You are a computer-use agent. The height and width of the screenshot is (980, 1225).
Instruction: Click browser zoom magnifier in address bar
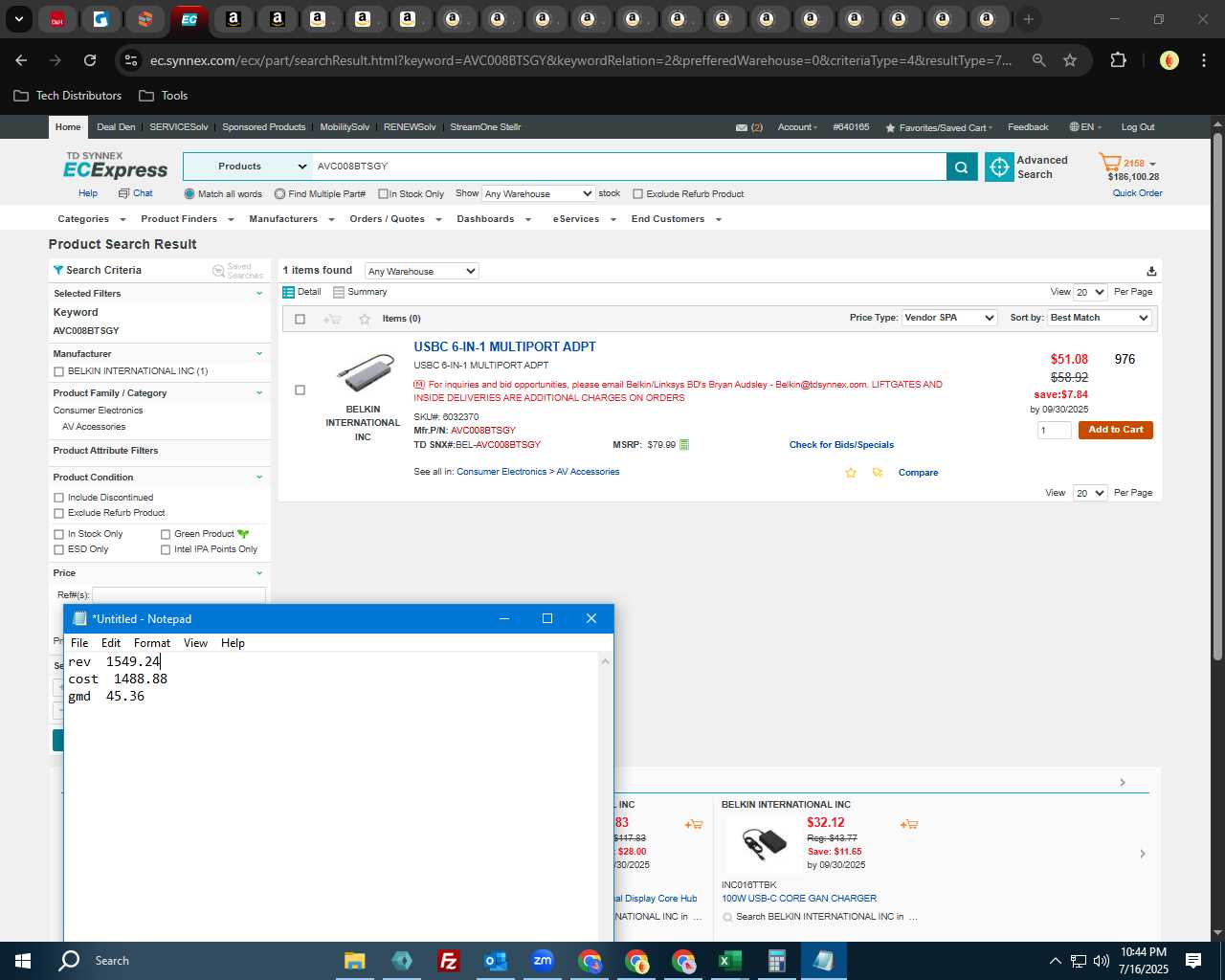1038,60
